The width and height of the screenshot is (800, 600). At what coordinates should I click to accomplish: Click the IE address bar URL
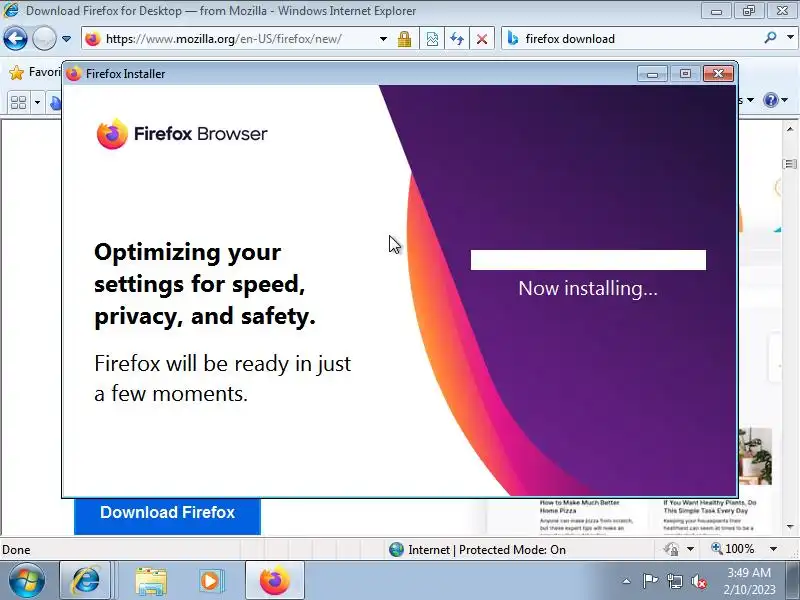coord(223,39)
